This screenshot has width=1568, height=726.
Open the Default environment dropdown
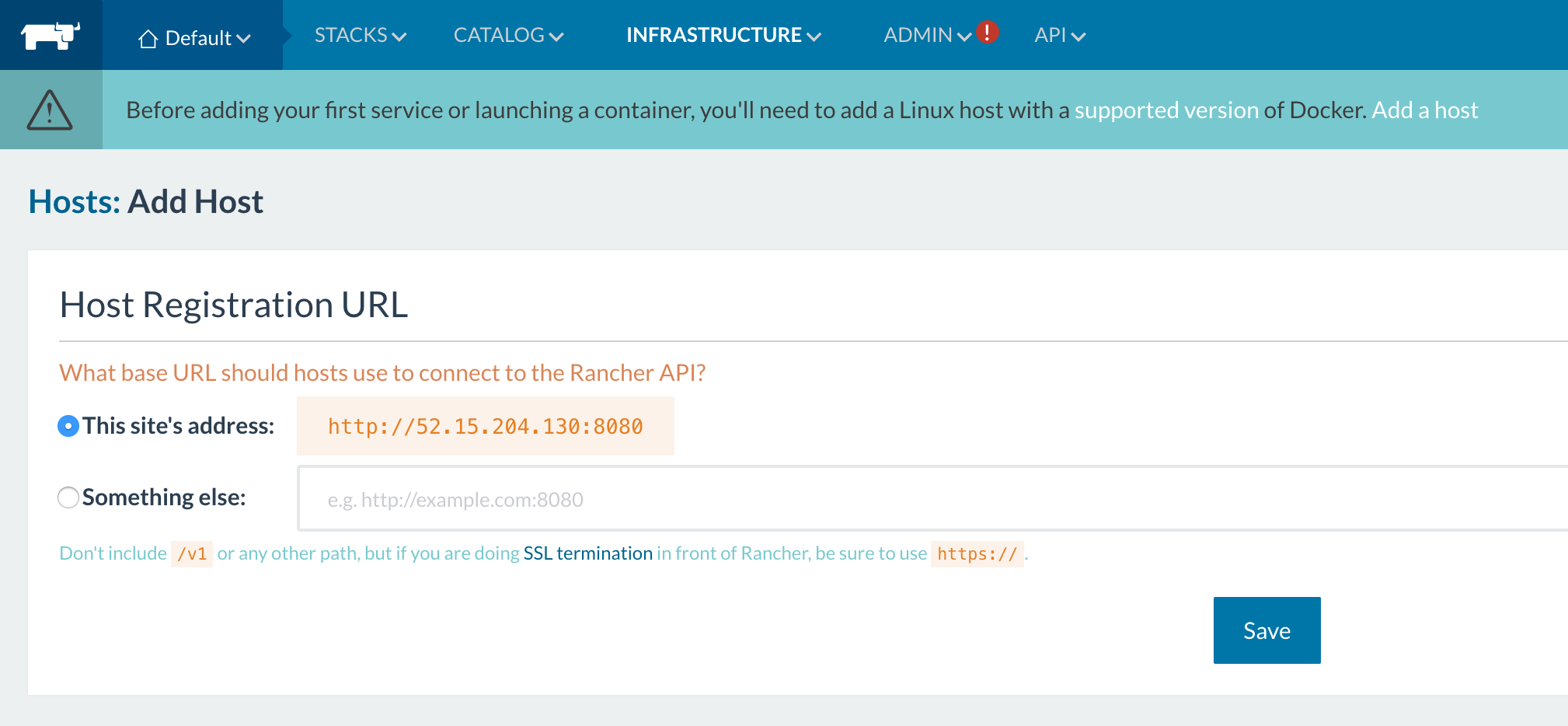pyautogui.click(x=194, y=38)
